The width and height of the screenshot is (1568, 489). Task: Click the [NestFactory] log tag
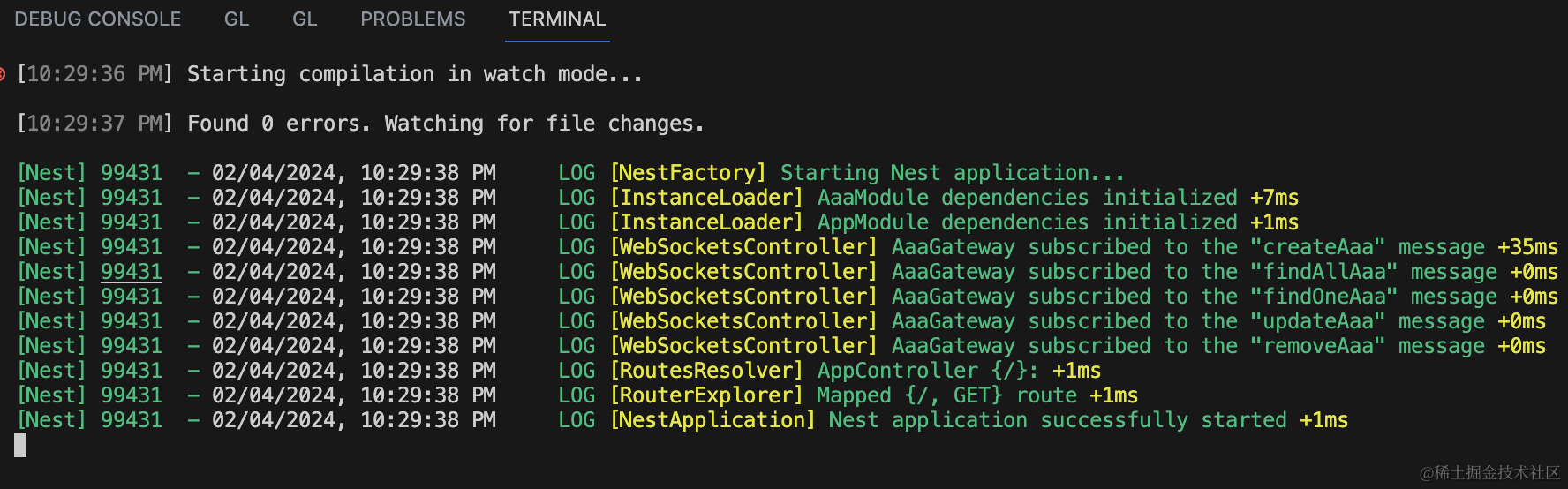click(x=689, y=173)
